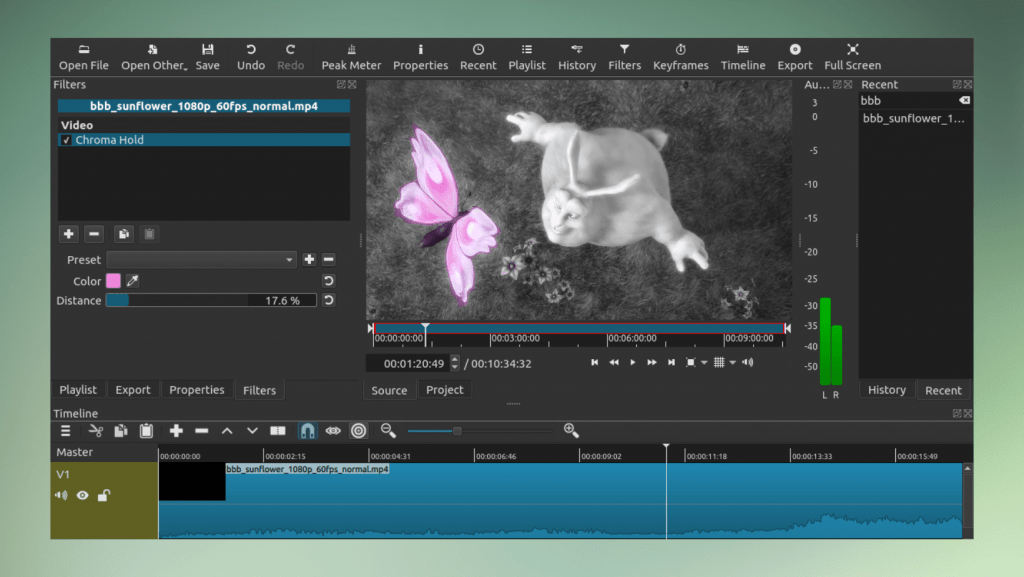1024x577 pixels.
Task: Enter Full Screen mode
Action: click(852, 57)
